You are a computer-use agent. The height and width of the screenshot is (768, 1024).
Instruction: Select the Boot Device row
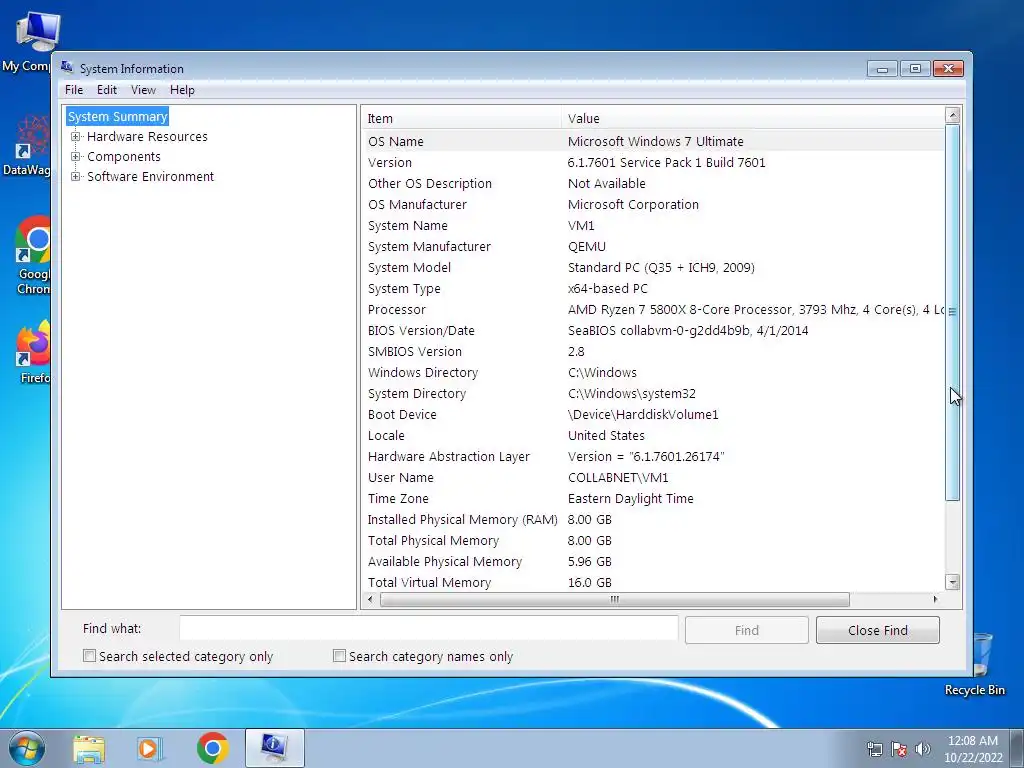[x=653, y=415]
